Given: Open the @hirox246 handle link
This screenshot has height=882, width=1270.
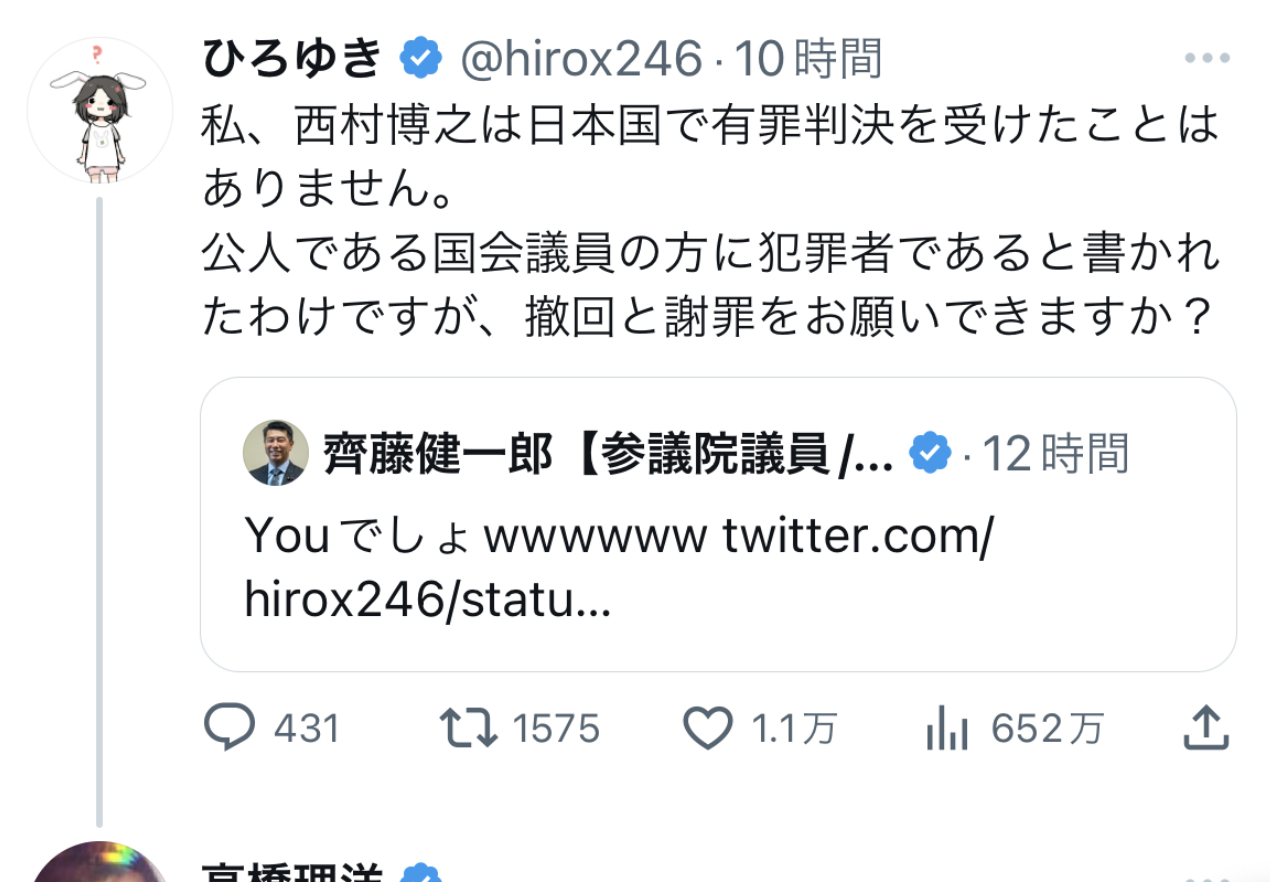Looking at the screenshot, I should click(x=580, y=59).
